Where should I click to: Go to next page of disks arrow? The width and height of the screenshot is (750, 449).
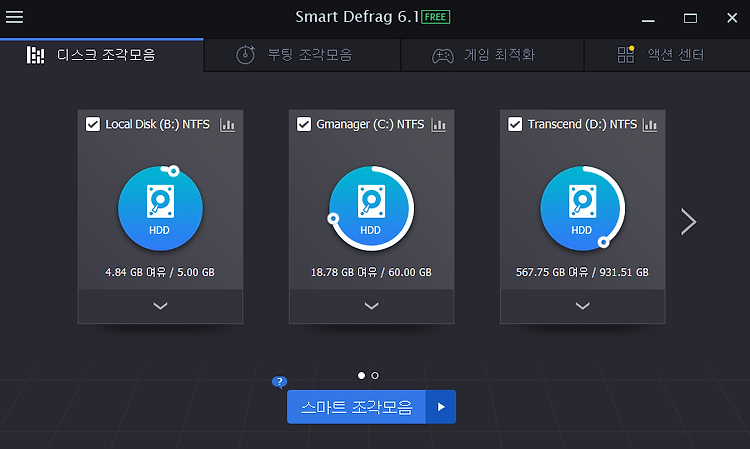688,221
